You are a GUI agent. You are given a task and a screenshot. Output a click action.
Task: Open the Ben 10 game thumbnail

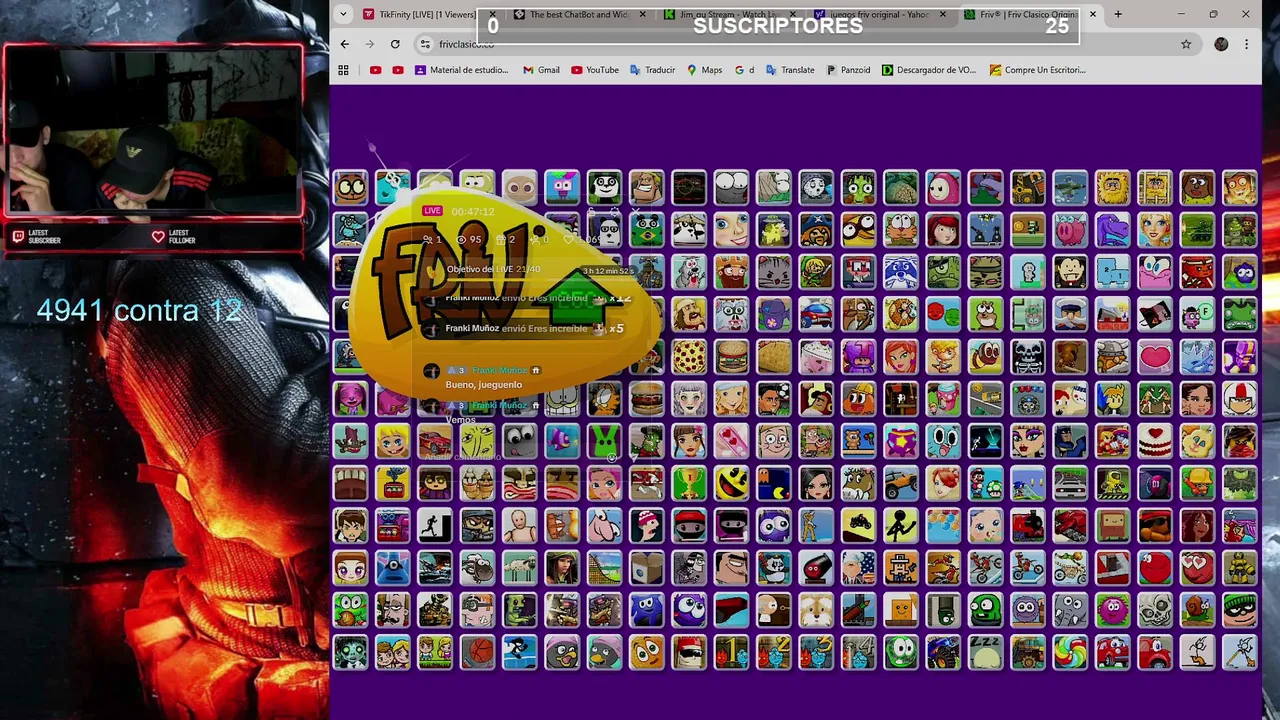(351, 524)
